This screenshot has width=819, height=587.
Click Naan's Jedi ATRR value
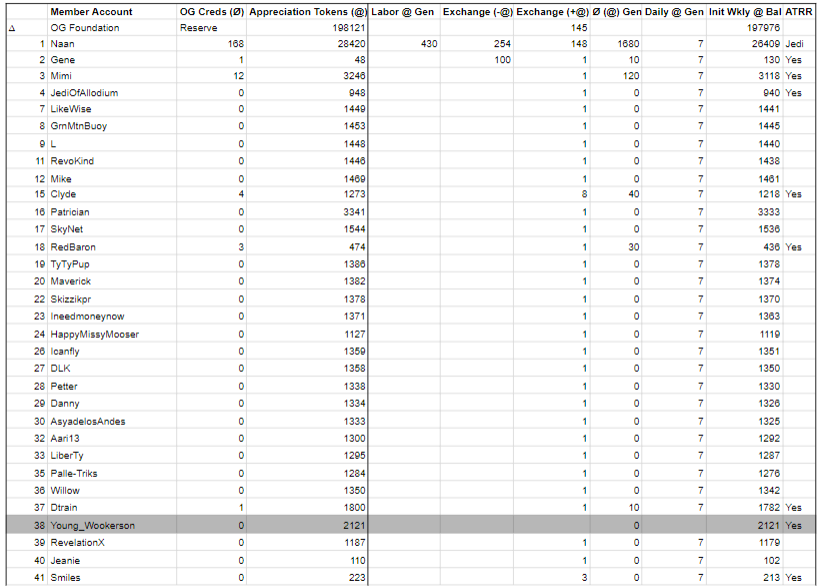tap(794, 44)
